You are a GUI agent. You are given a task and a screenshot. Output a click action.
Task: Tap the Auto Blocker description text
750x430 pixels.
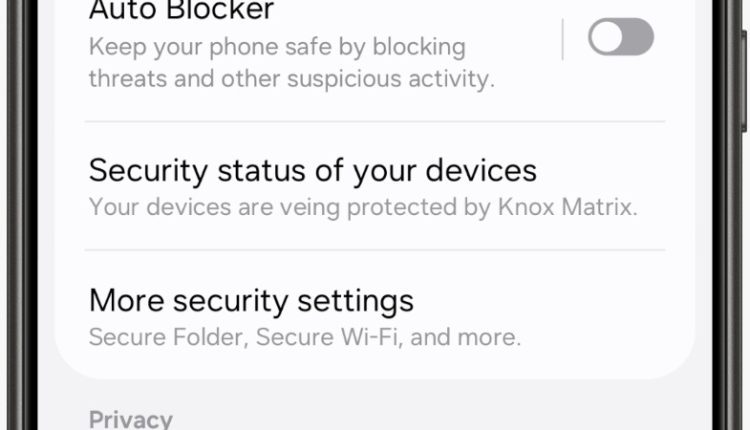[291, 62]
